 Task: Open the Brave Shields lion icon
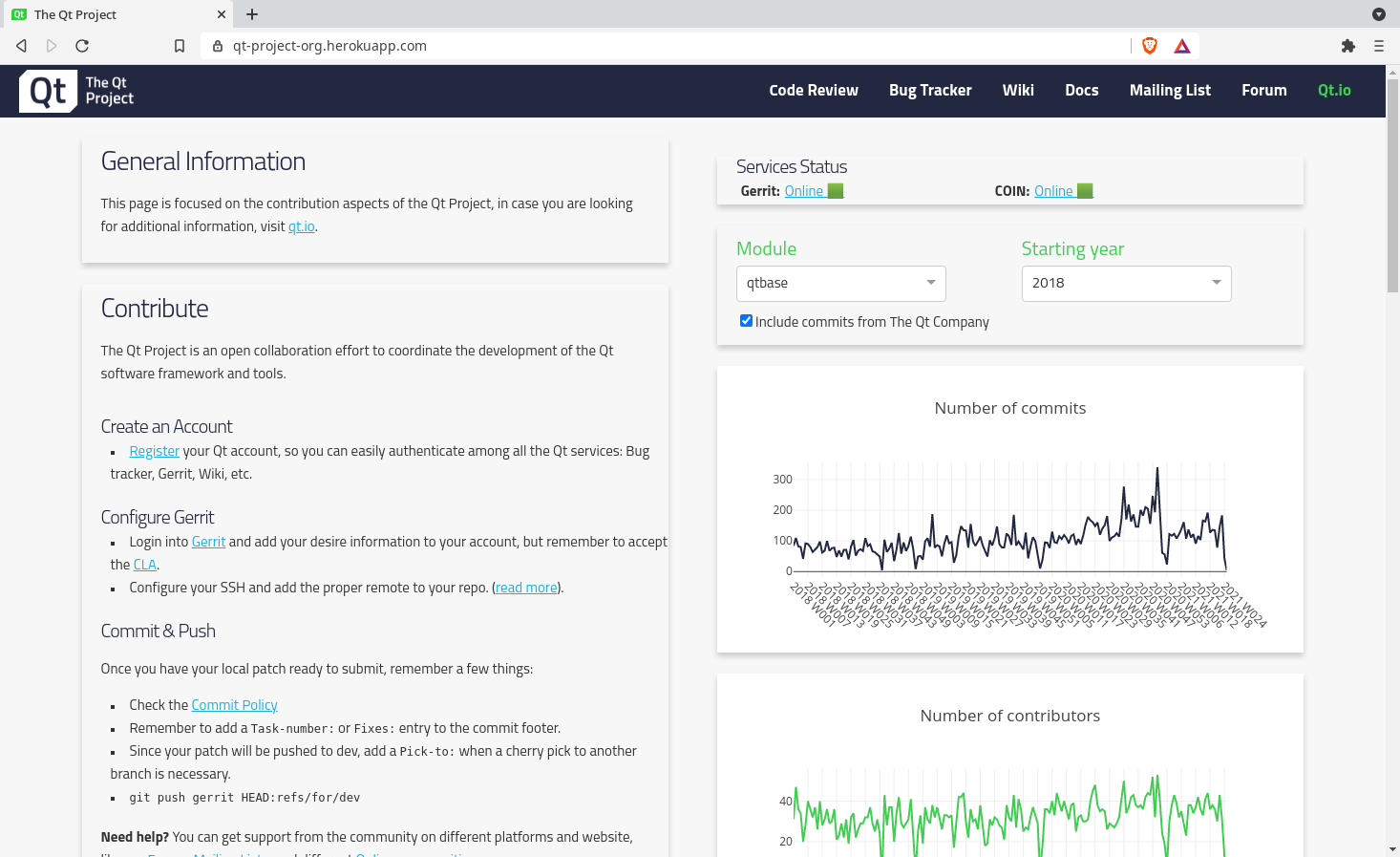pyautogui.click(x=1150, y=46)
